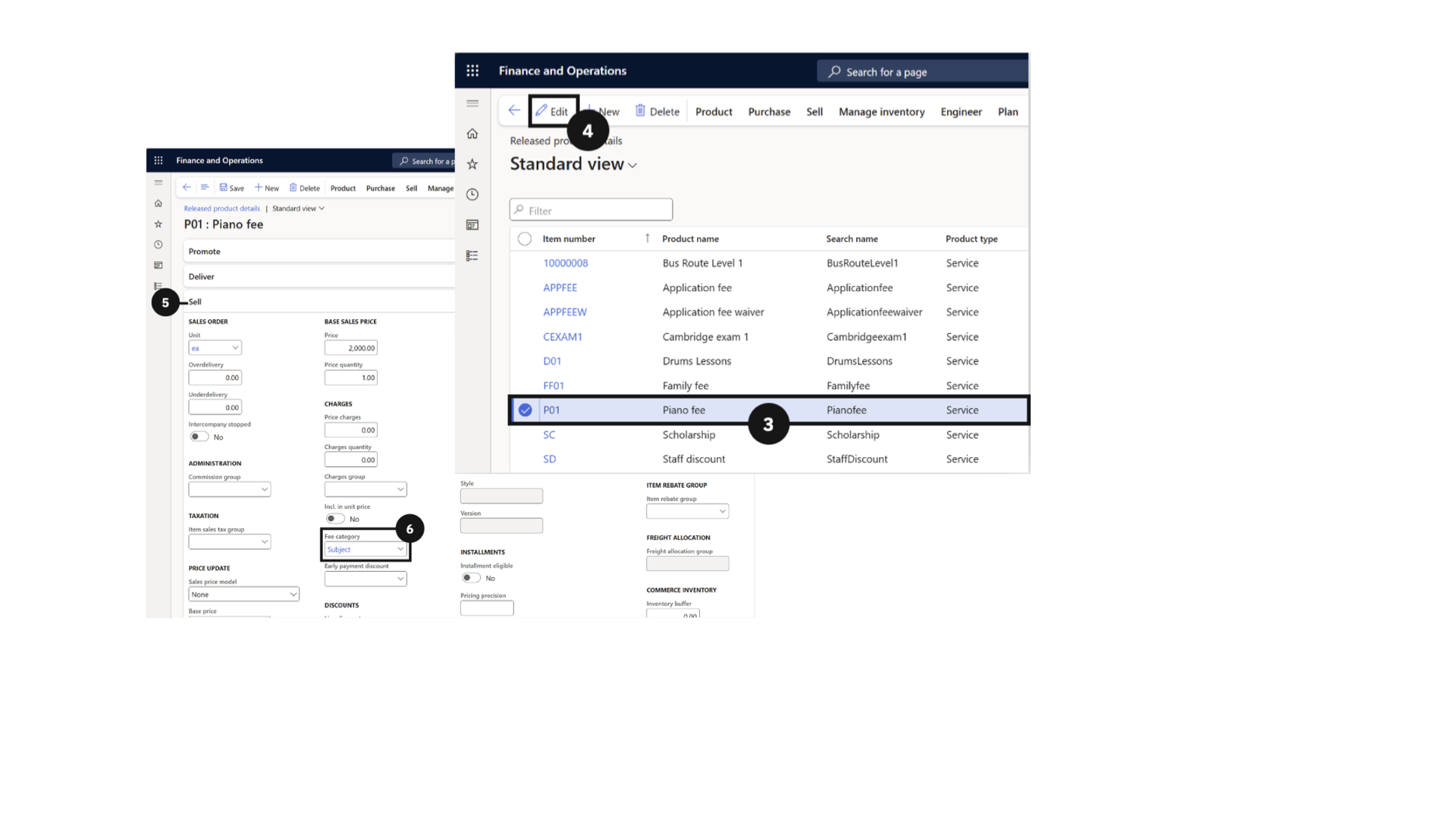Click the search magnifier in the right window's header
Image resolution: width=1456 pixels, height=819 pixels.
(834, 71)
